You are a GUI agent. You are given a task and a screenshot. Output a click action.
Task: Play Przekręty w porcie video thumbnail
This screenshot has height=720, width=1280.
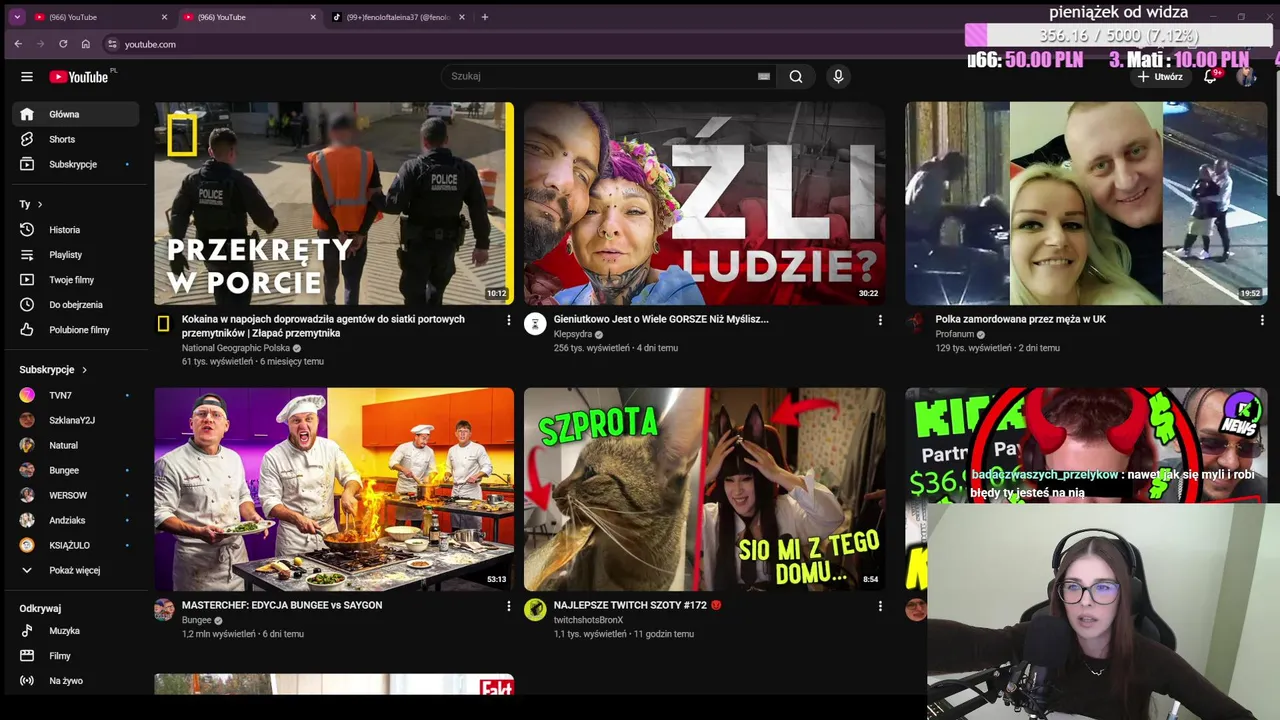tap(334, 203)
